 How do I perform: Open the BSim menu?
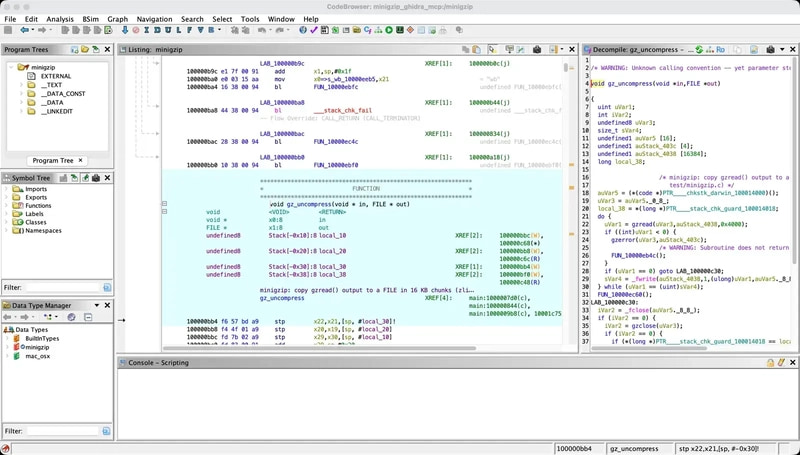click(x=90, y=19)
